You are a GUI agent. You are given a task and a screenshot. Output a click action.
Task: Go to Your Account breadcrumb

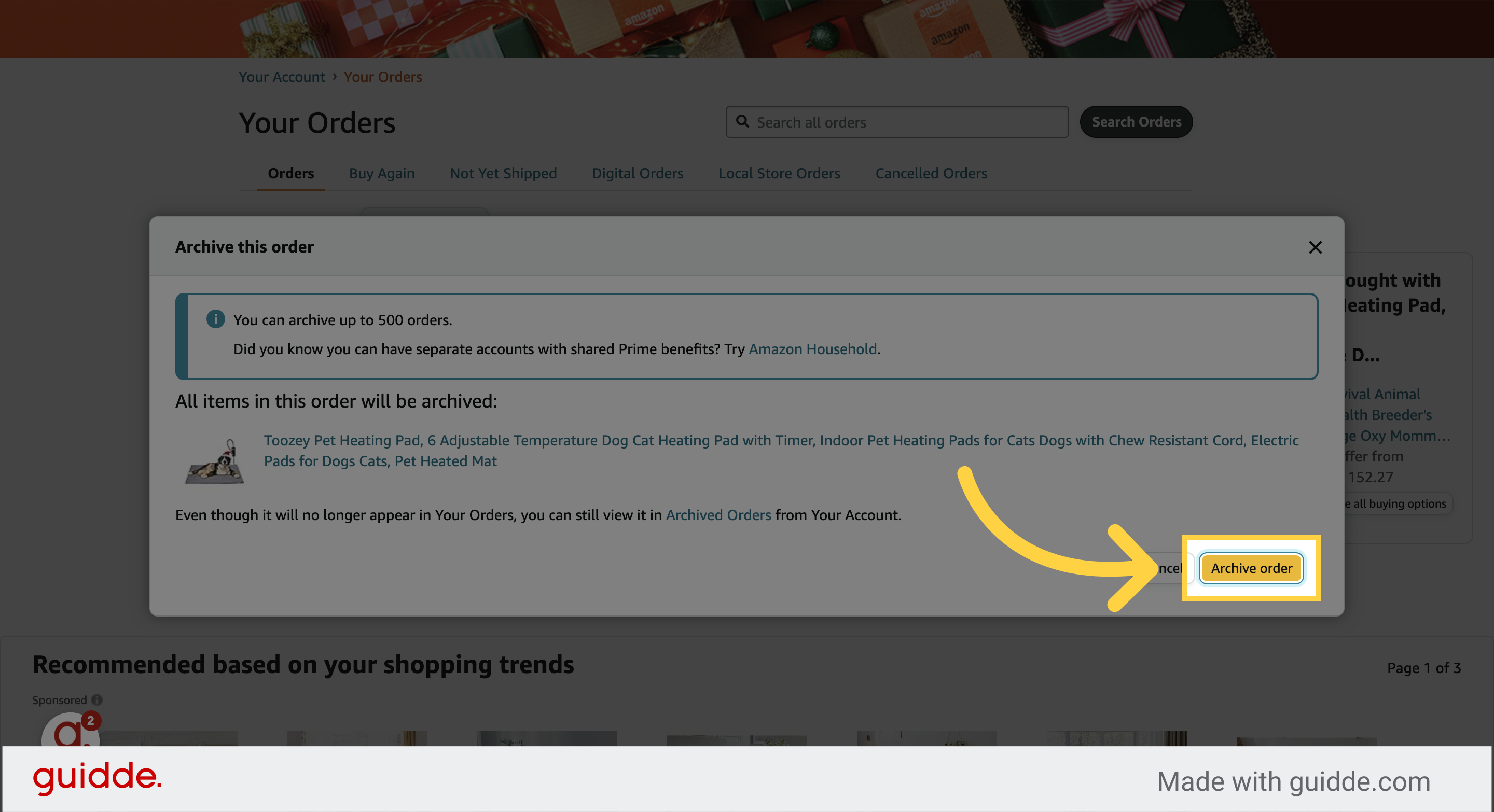(x=282, y=77)
